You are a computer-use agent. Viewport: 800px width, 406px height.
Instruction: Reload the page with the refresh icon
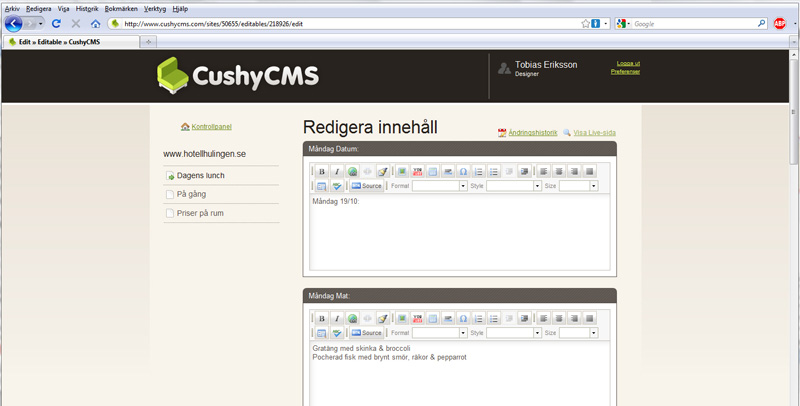pos(56,23)
